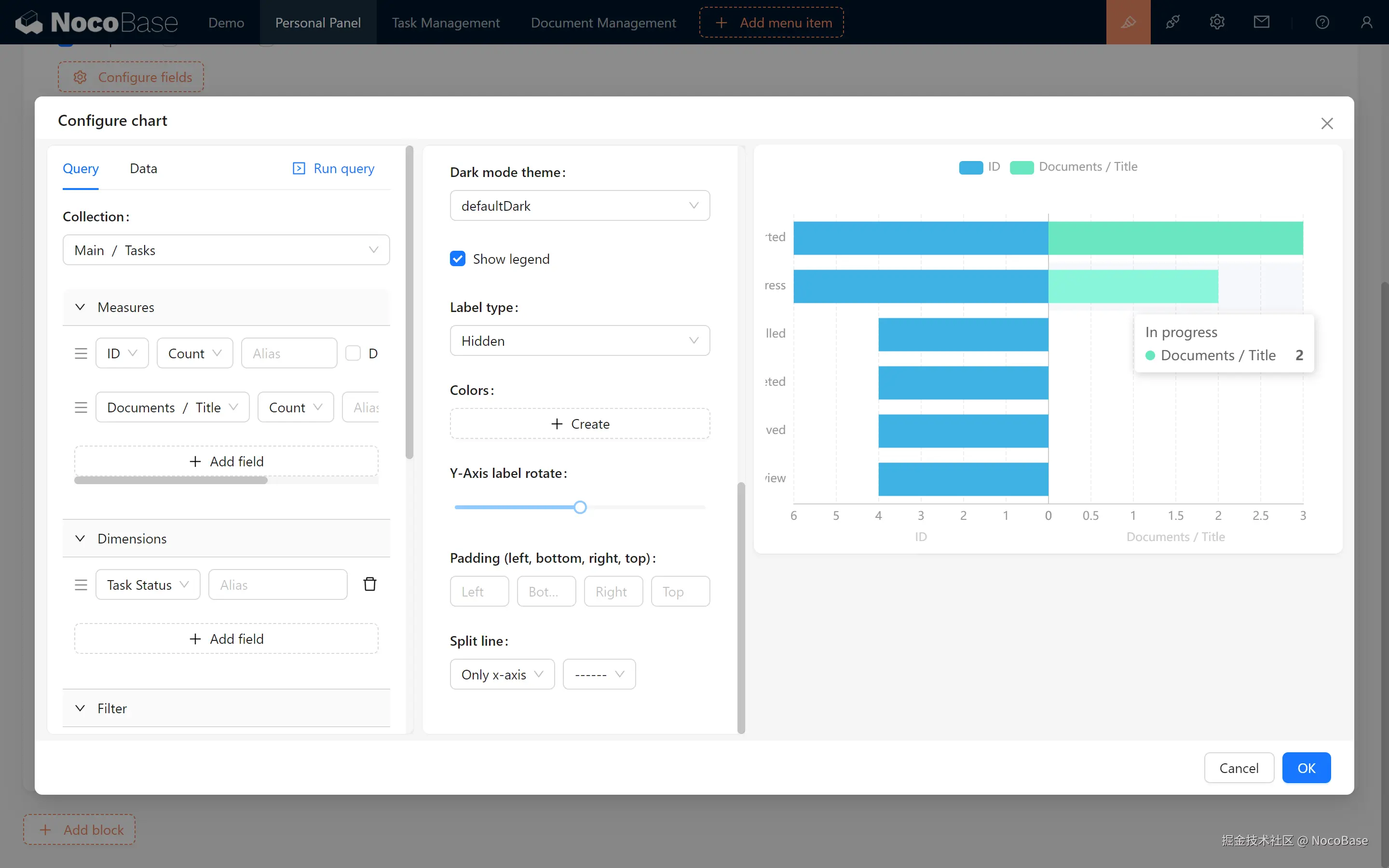Open the Dark mode theme dropdown

point(579,205)
